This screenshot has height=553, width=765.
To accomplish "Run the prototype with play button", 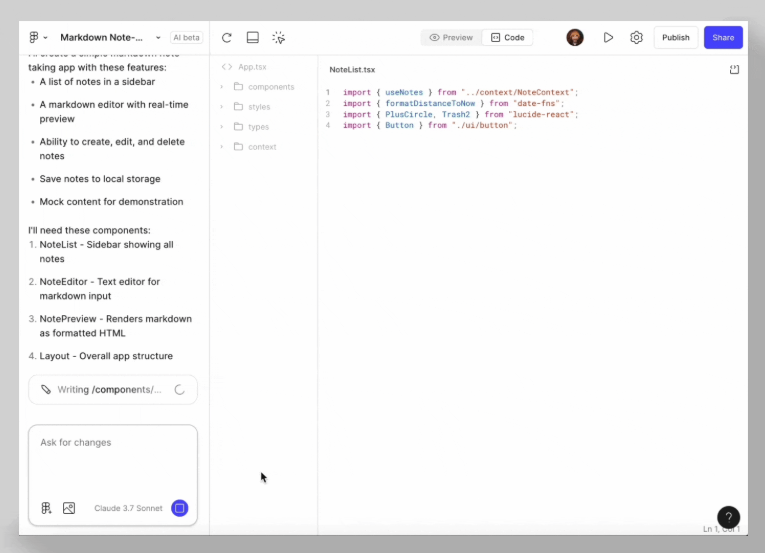I will [608, 38].
